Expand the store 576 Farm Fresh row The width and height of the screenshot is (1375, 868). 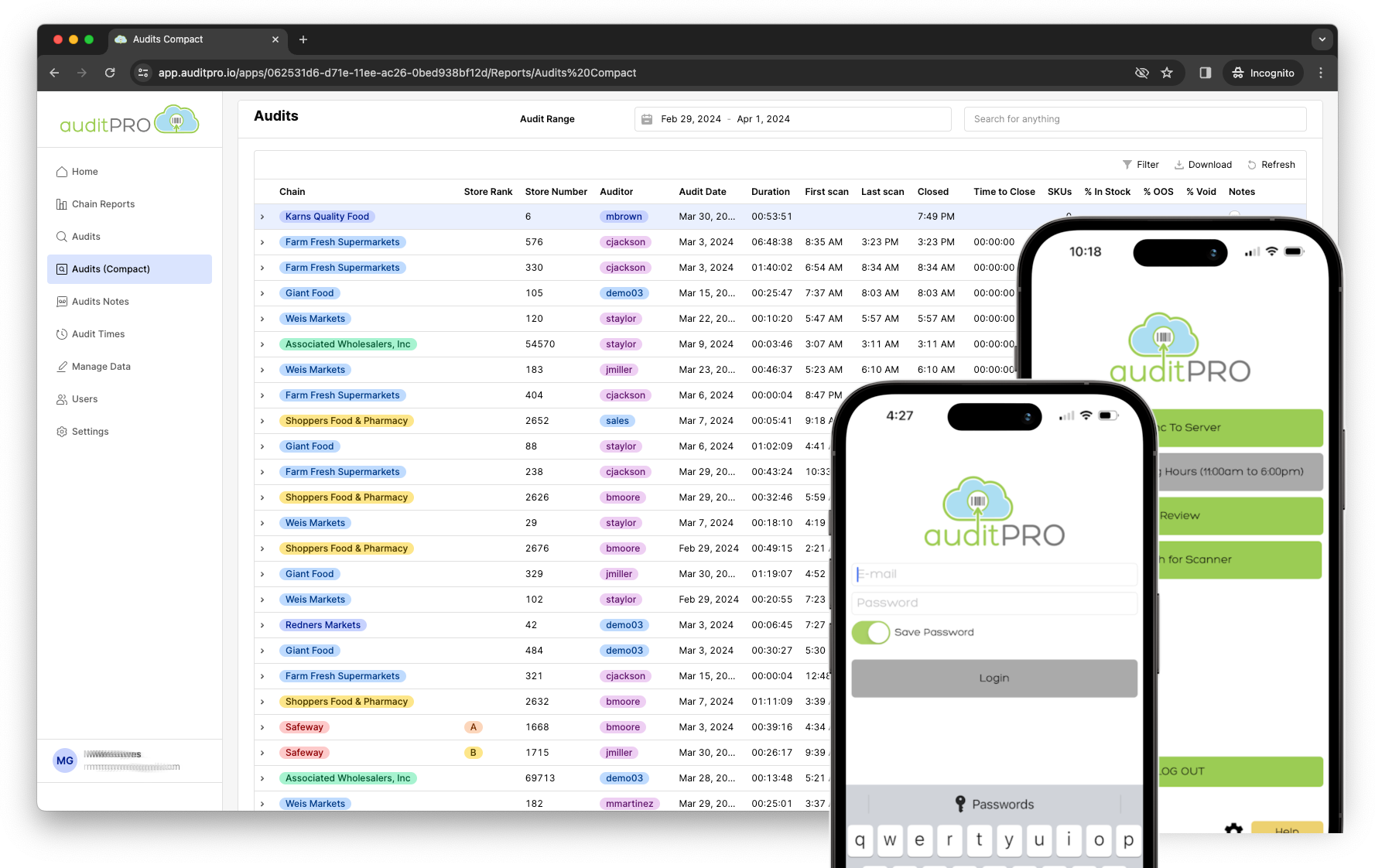263,242
